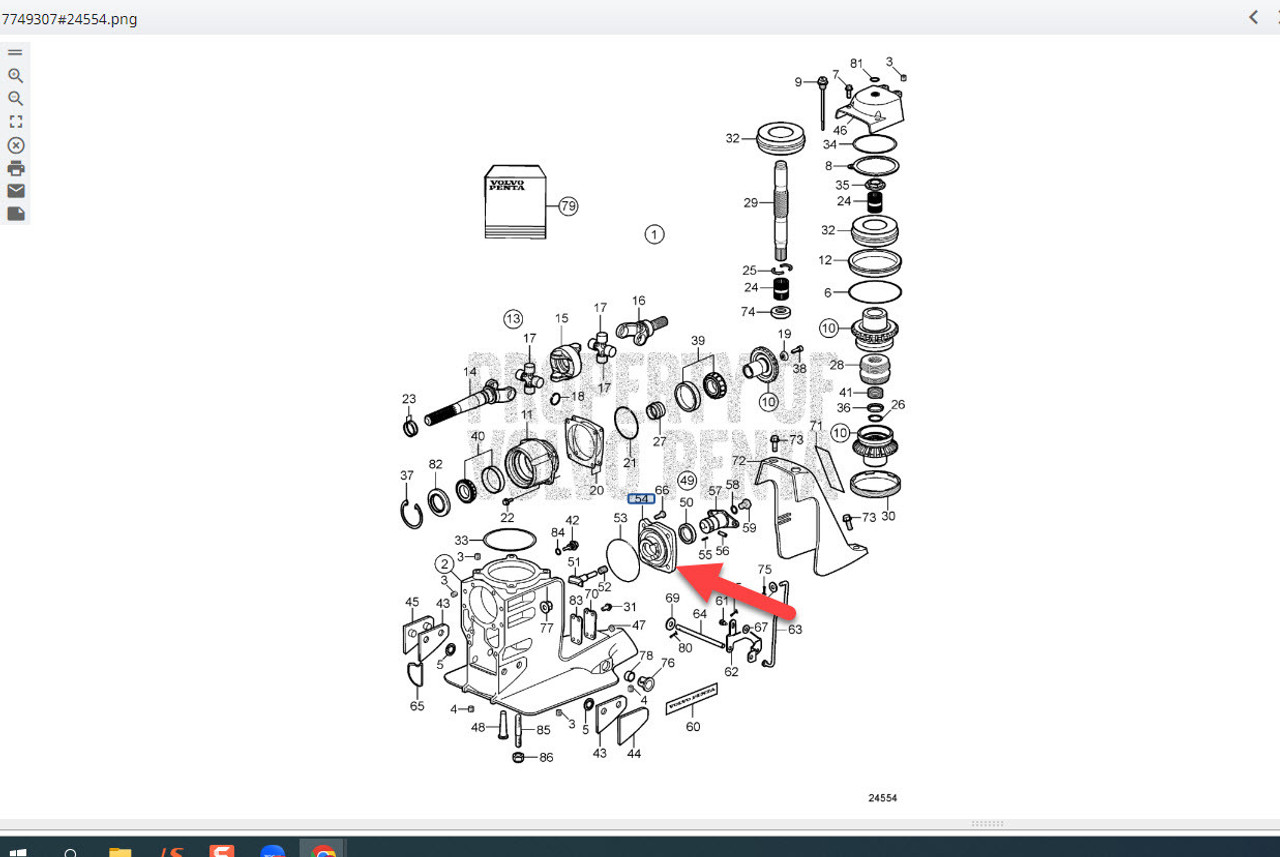This screenshot has width=1280, height=857.
Task: Select highlighted part number 54
Action: coord(641,499)
